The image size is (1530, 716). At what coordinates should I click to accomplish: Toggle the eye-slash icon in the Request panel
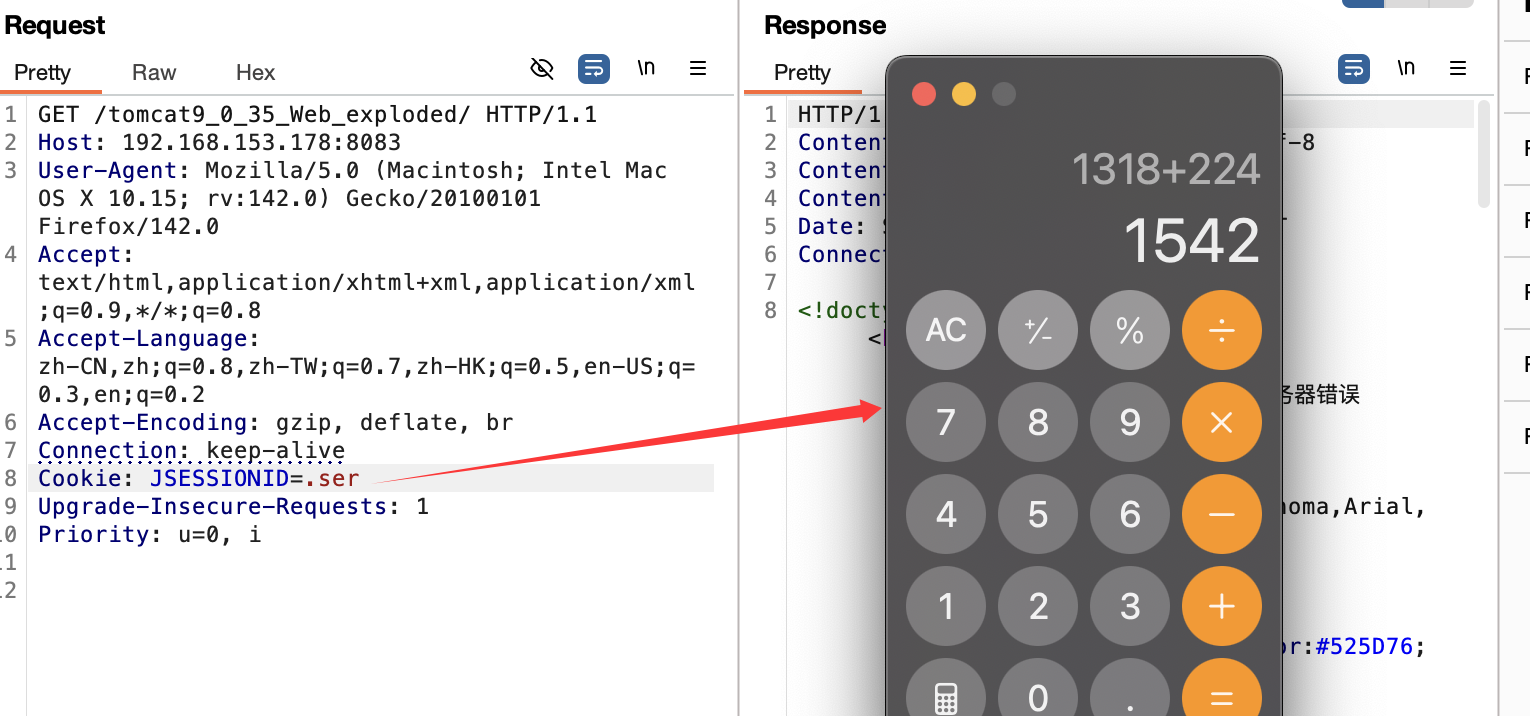541,68
